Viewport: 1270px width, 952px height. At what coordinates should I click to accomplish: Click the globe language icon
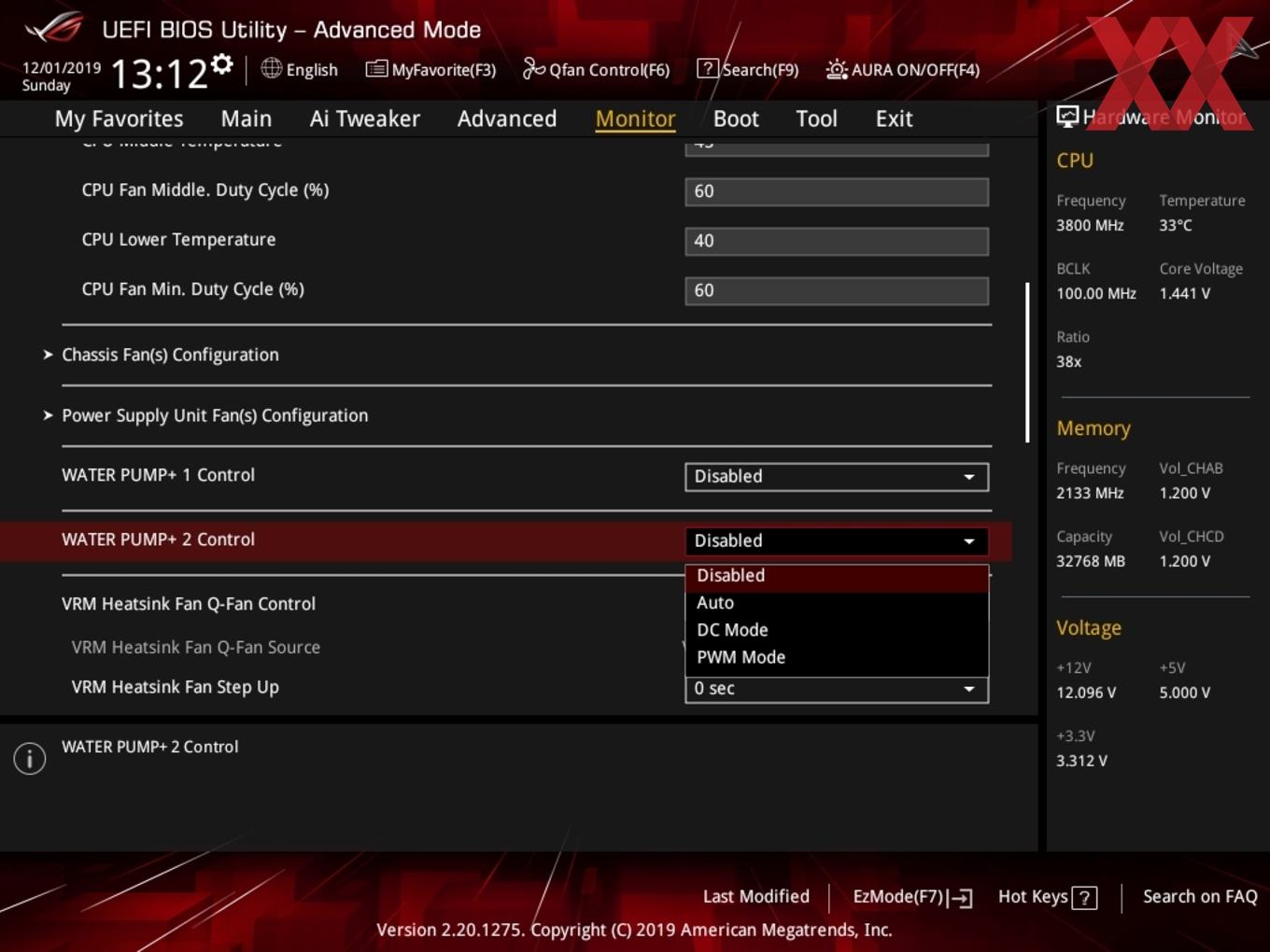271,68
